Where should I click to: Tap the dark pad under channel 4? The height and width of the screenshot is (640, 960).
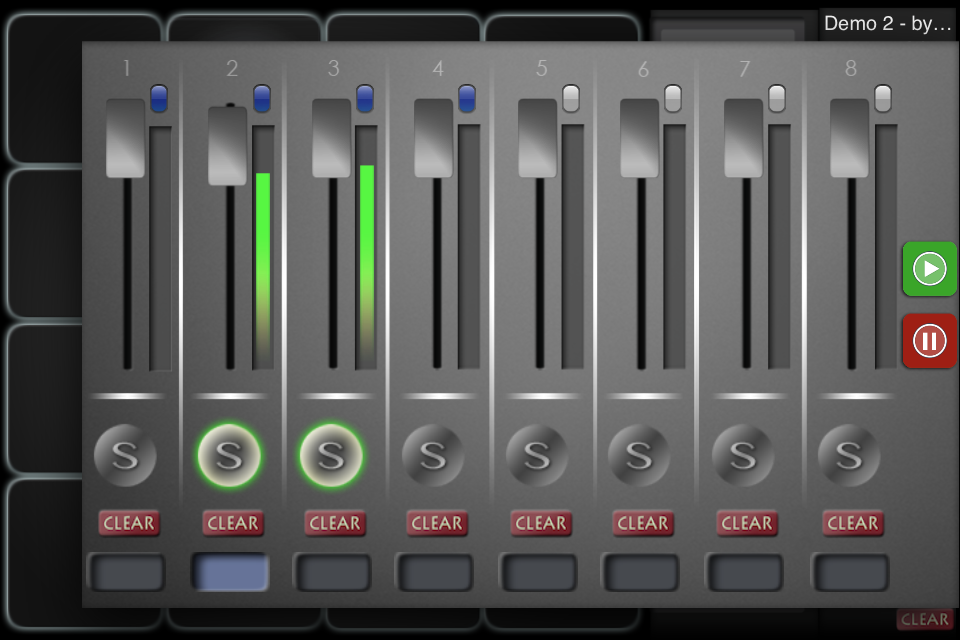tap(435, 573)
